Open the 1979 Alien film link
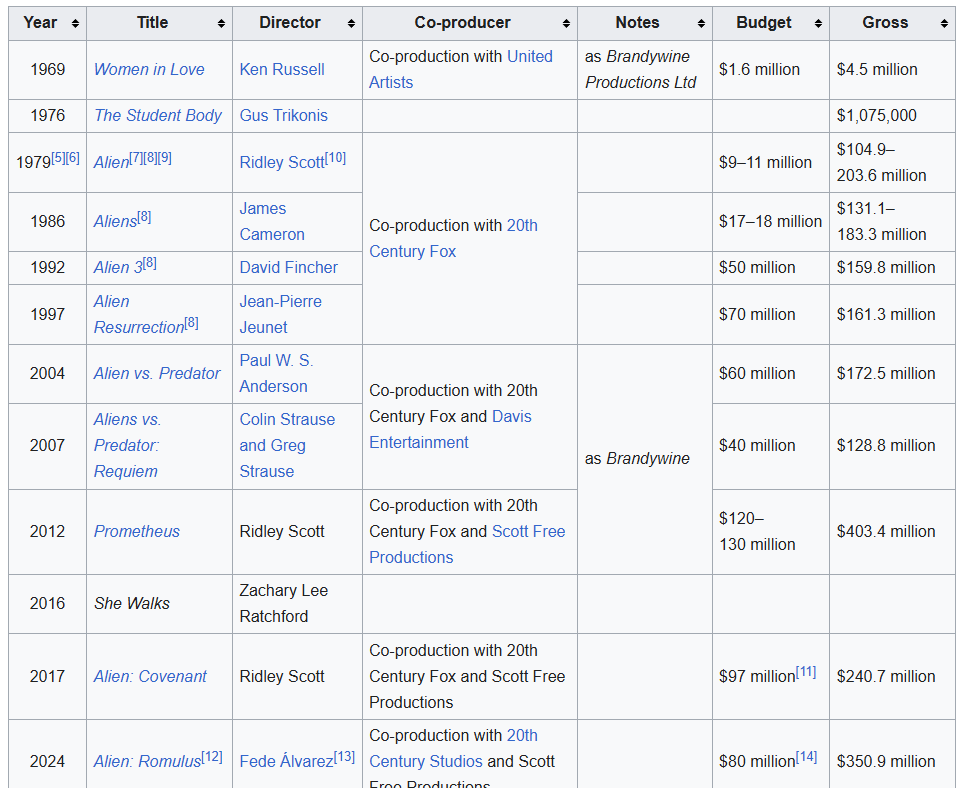 click(x=111, y=163)
